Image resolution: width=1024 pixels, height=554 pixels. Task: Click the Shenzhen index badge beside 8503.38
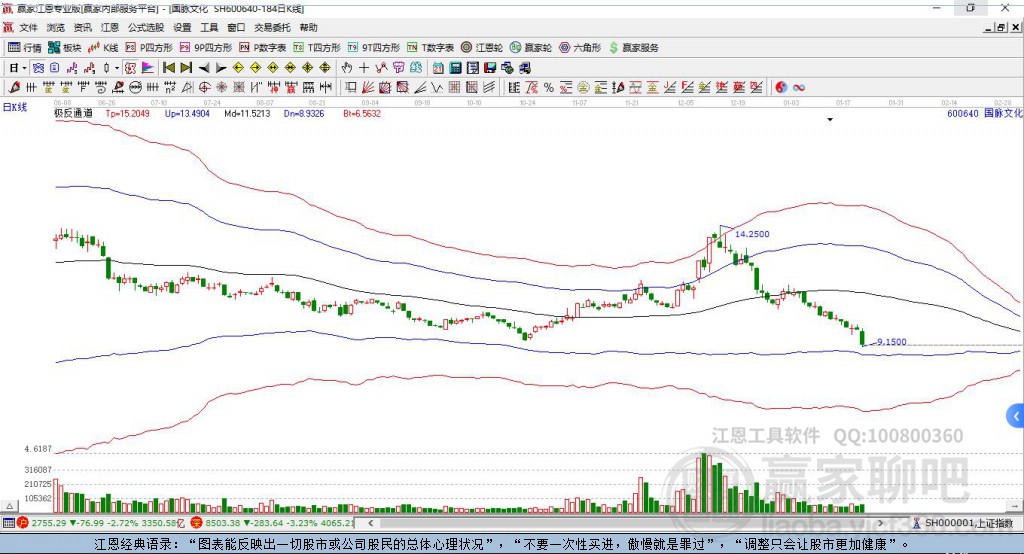(197, 523)
